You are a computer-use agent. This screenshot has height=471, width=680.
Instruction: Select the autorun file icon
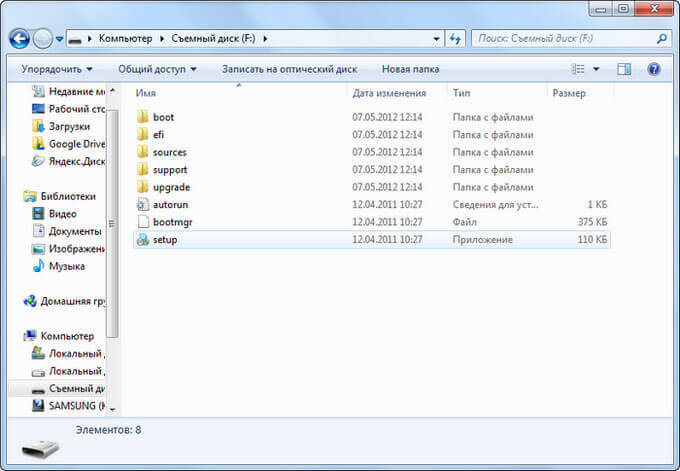[142, 204]
